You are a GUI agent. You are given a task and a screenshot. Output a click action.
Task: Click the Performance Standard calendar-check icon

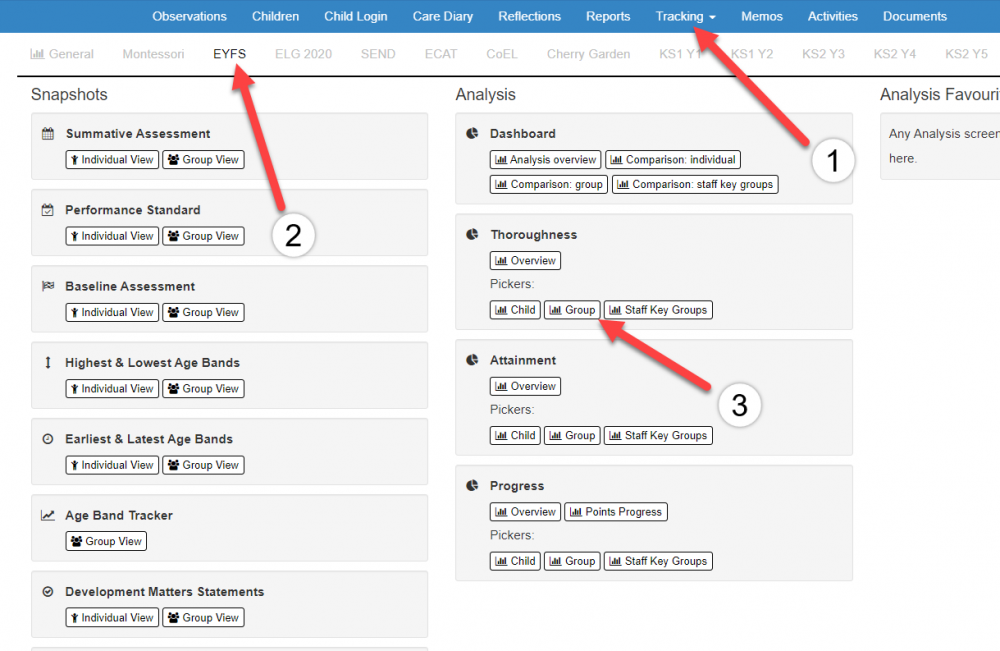pos(48,210)
